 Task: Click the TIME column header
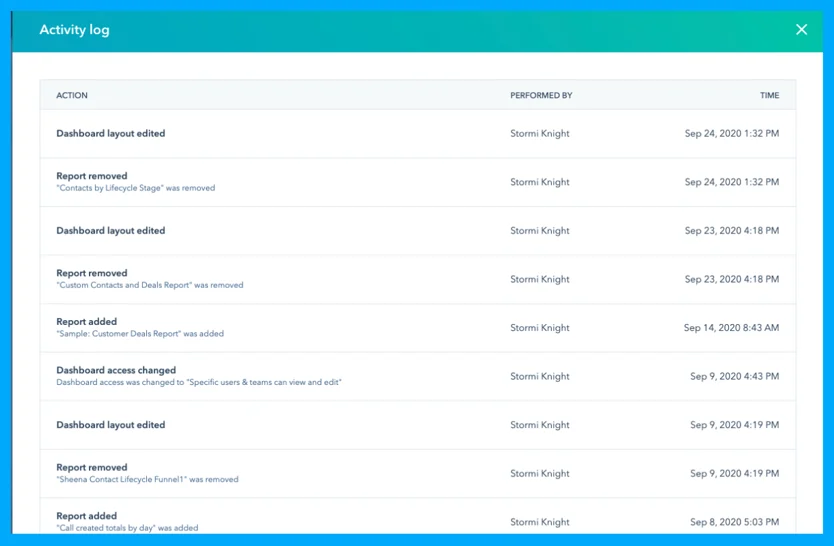point(769,95)
